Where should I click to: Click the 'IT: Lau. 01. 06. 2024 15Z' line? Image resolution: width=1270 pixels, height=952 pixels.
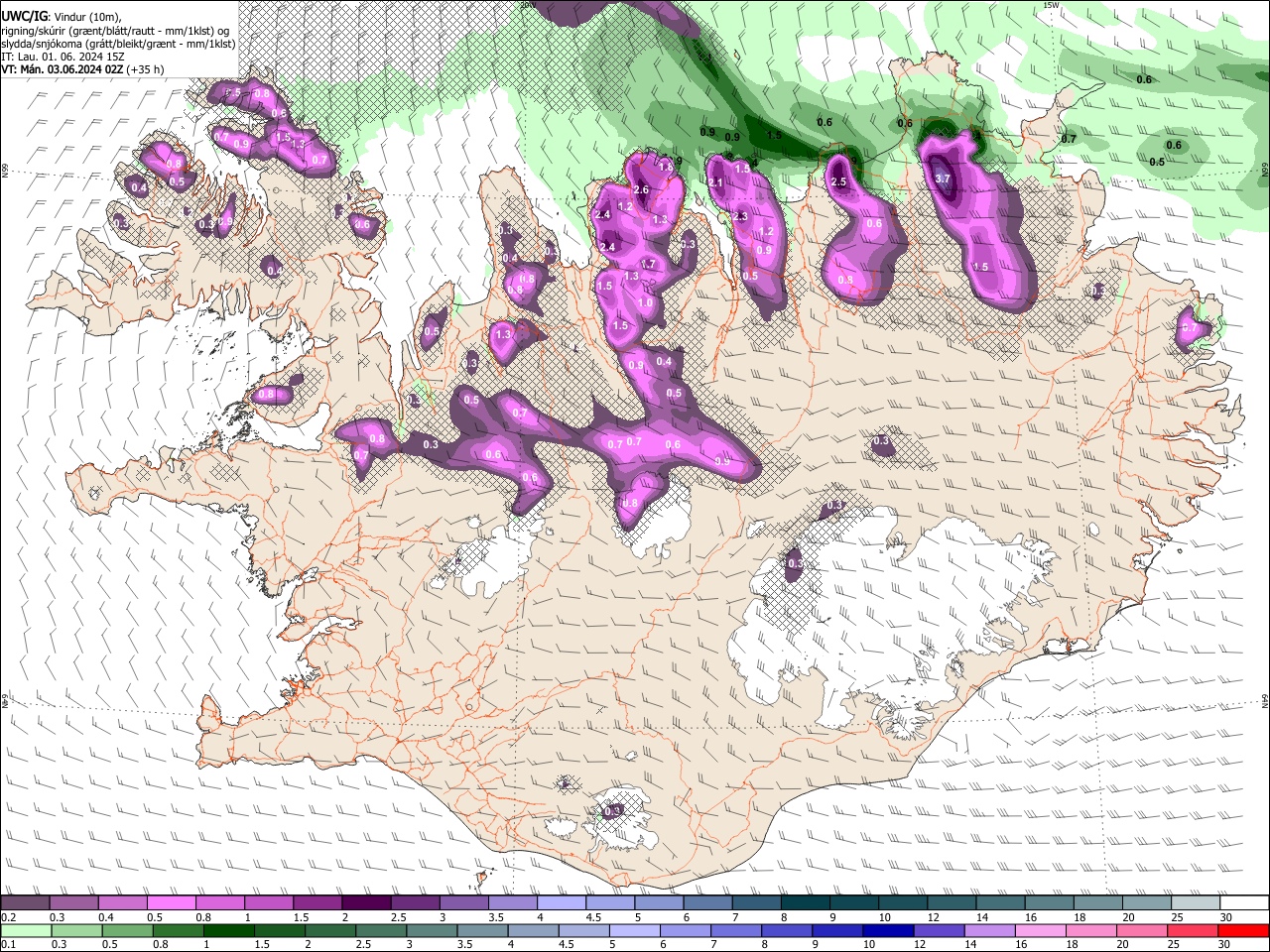[63, 57]
